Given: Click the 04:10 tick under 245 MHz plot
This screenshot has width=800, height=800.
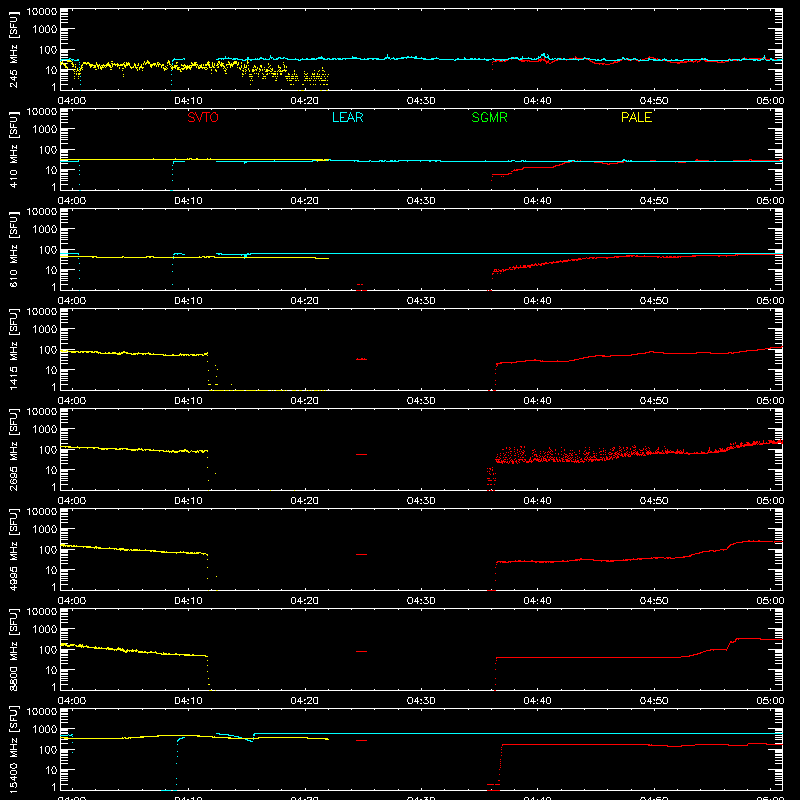Looking at the screenshot, I should pos(188,101).
